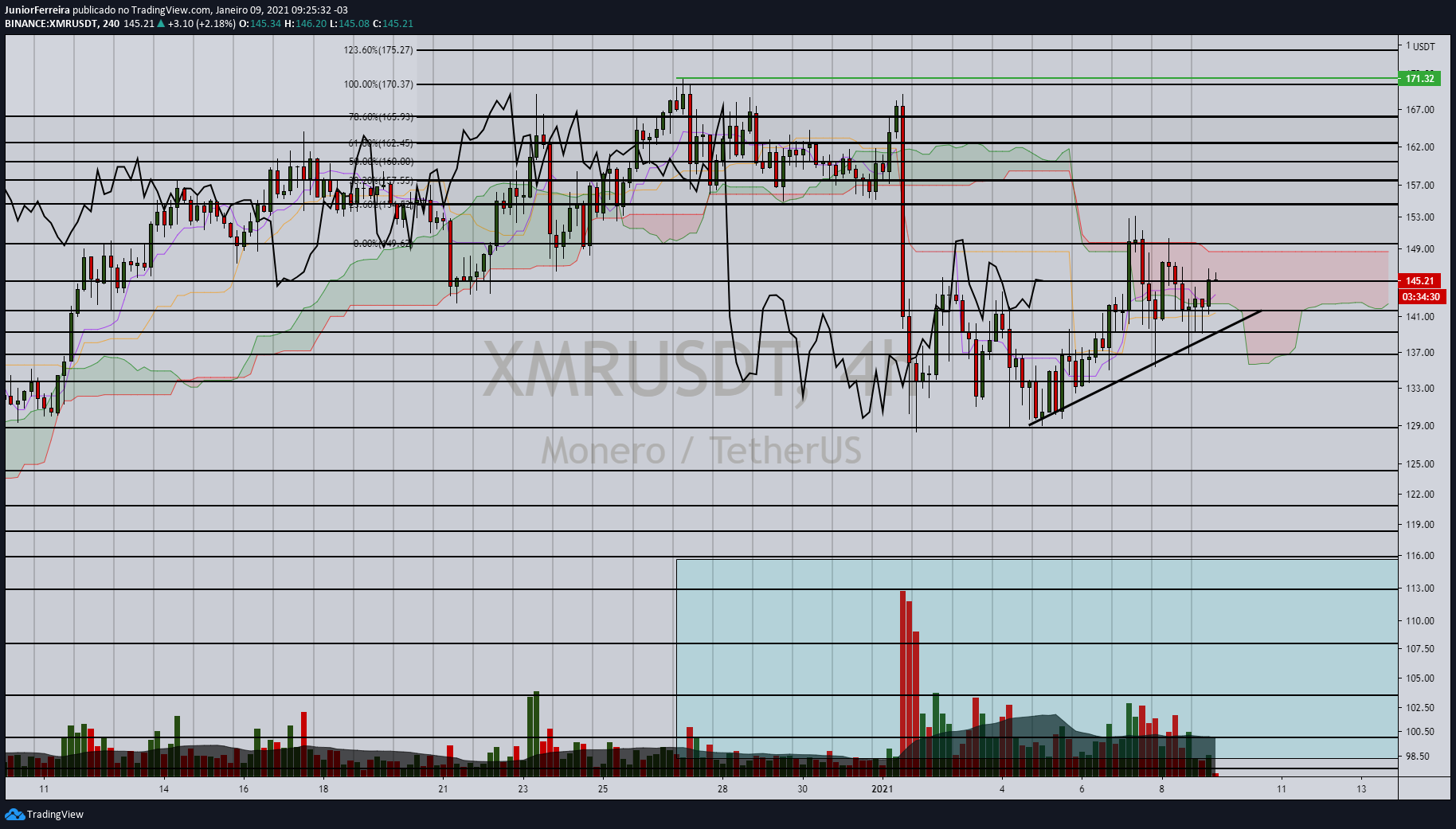Click the 141.00 price axis label
This screenshot has height=829, width=1456.
pyautogui.click(x=1420, y=317)
